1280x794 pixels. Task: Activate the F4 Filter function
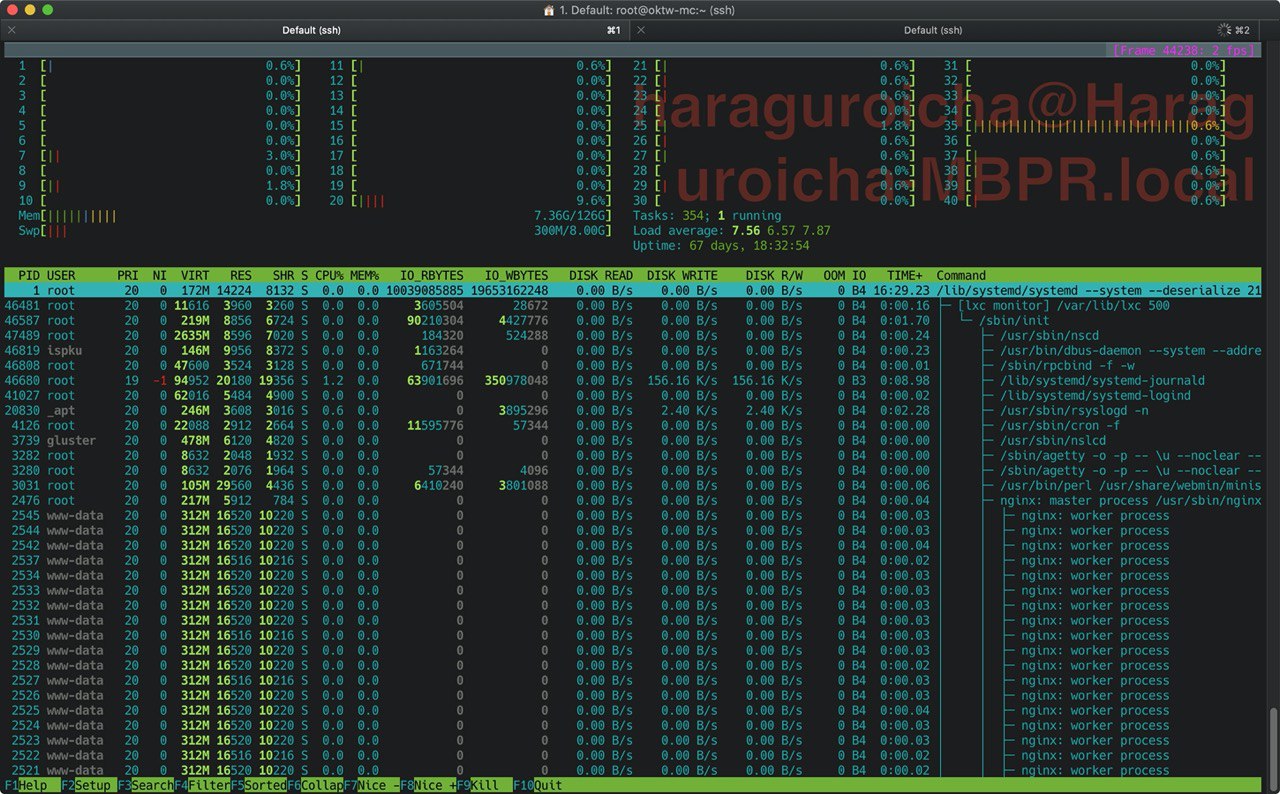point(203,786)
